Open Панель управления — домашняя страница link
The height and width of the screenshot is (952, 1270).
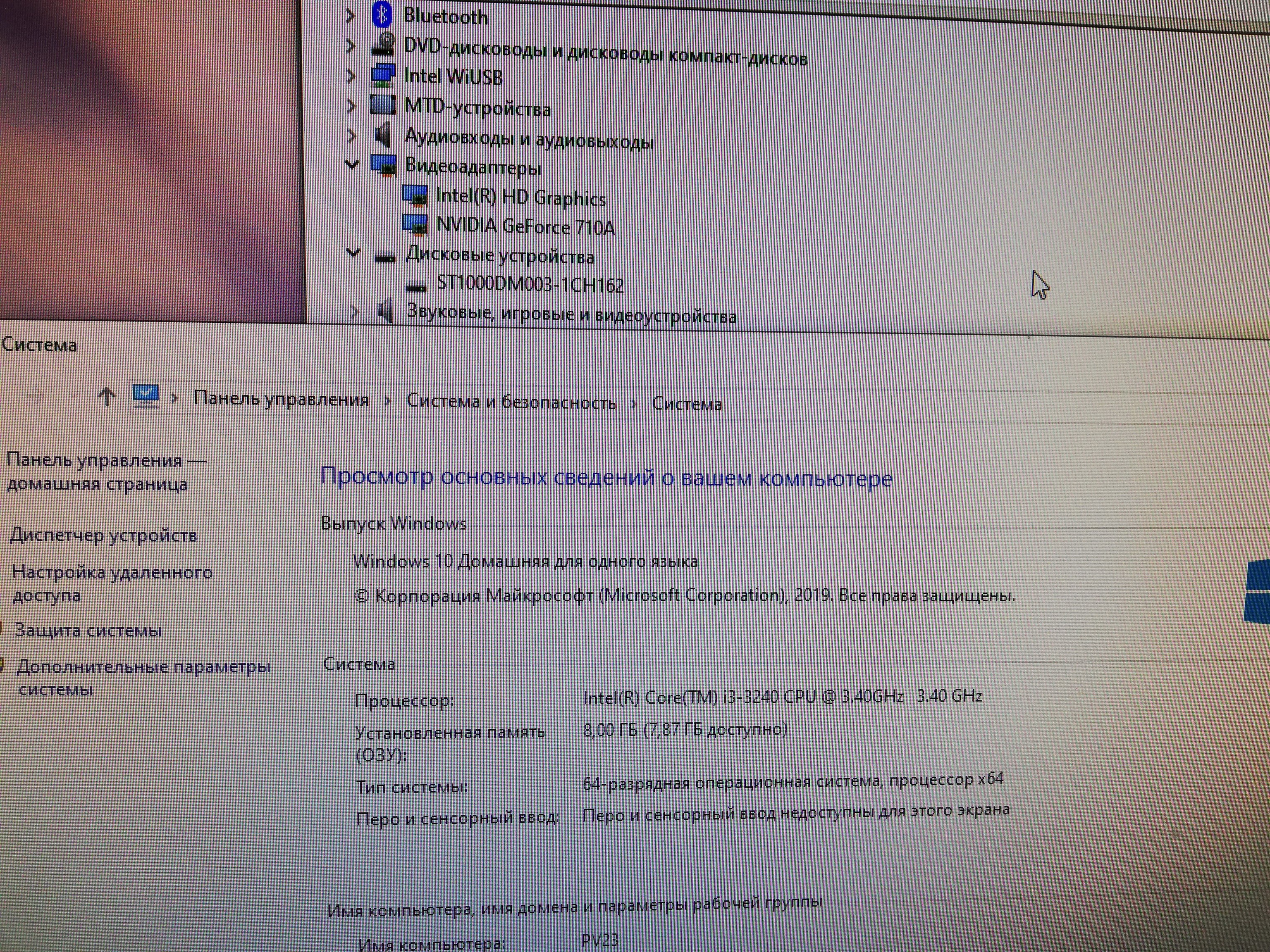point(107,472)
